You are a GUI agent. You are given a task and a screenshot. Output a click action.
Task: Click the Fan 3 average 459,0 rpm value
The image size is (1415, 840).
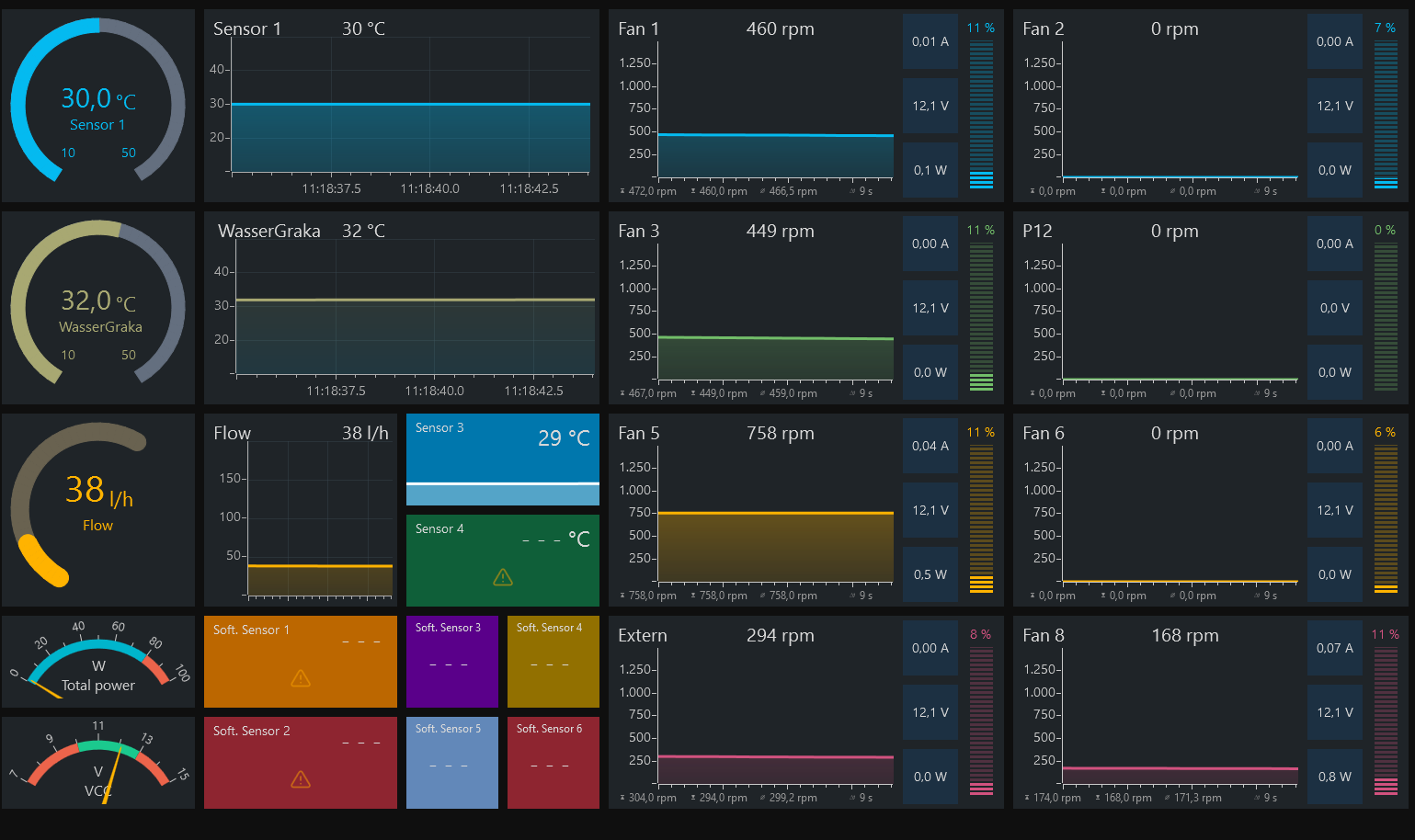coord(793,393)
